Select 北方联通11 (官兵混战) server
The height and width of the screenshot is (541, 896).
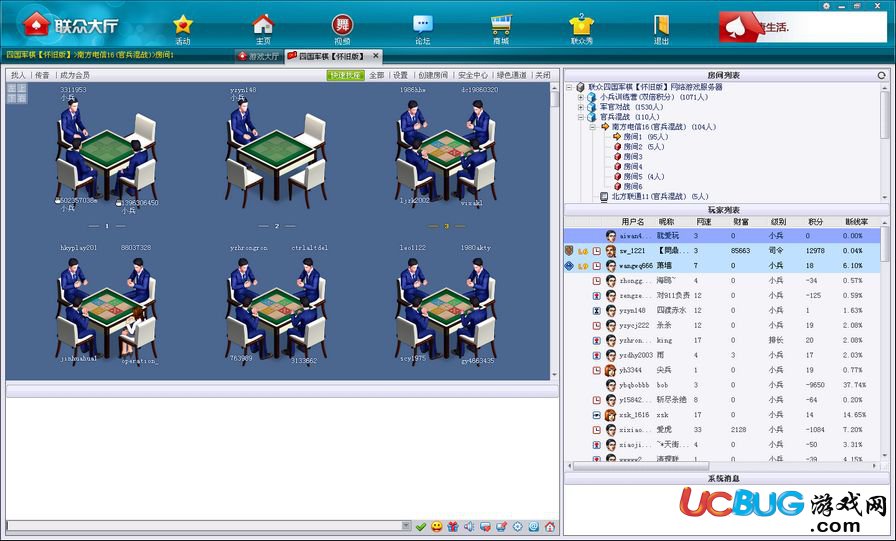[660, 197]
